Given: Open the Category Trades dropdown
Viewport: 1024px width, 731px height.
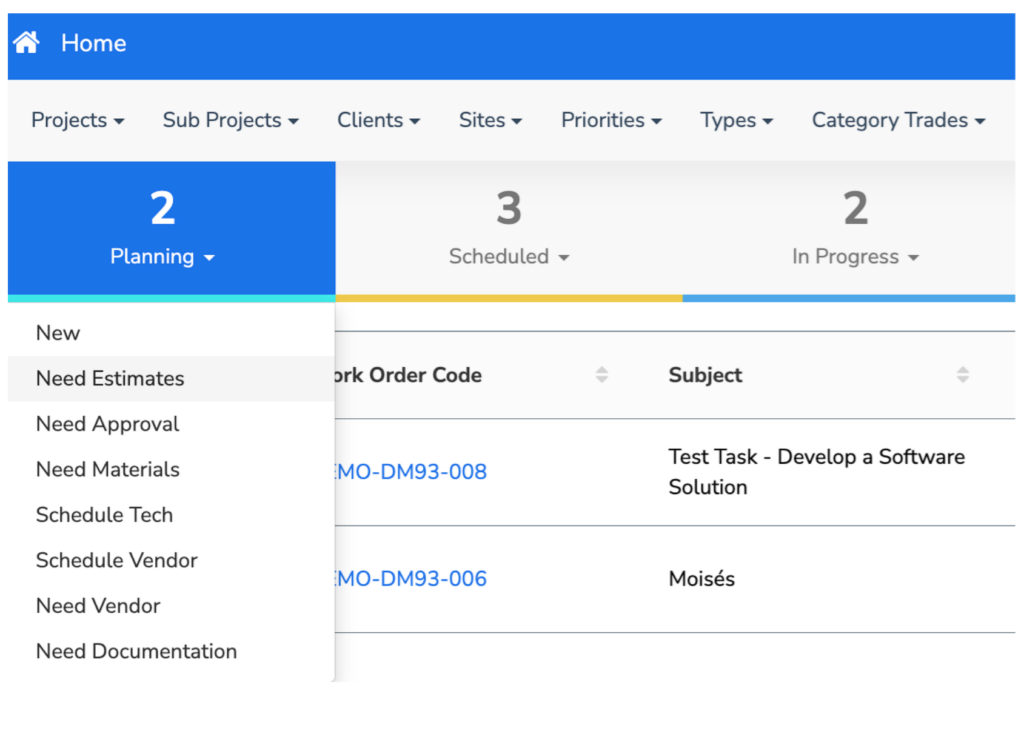Looking at the screenshot, I should (x=899, y=120).
